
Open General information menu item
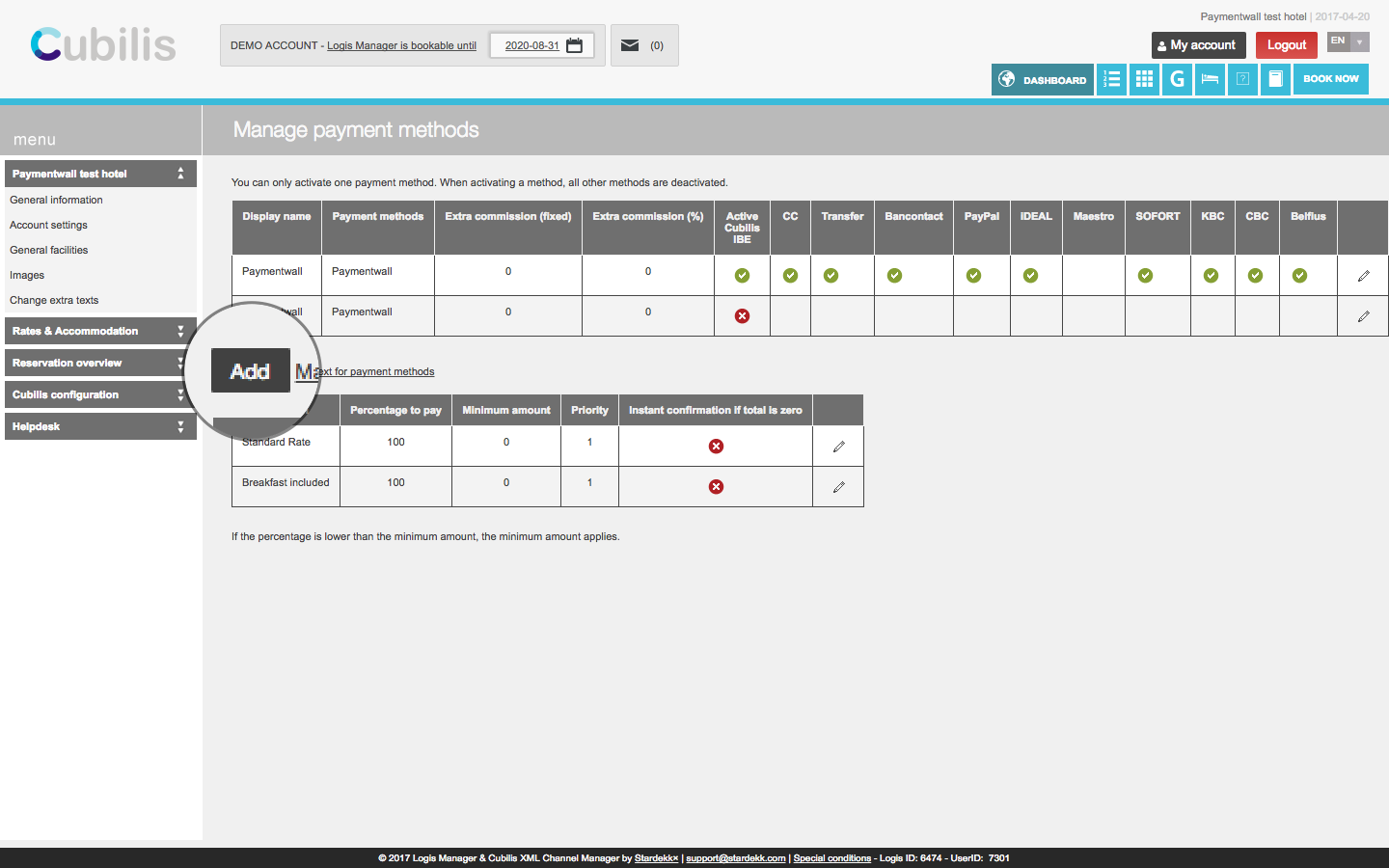coord(56,200)
